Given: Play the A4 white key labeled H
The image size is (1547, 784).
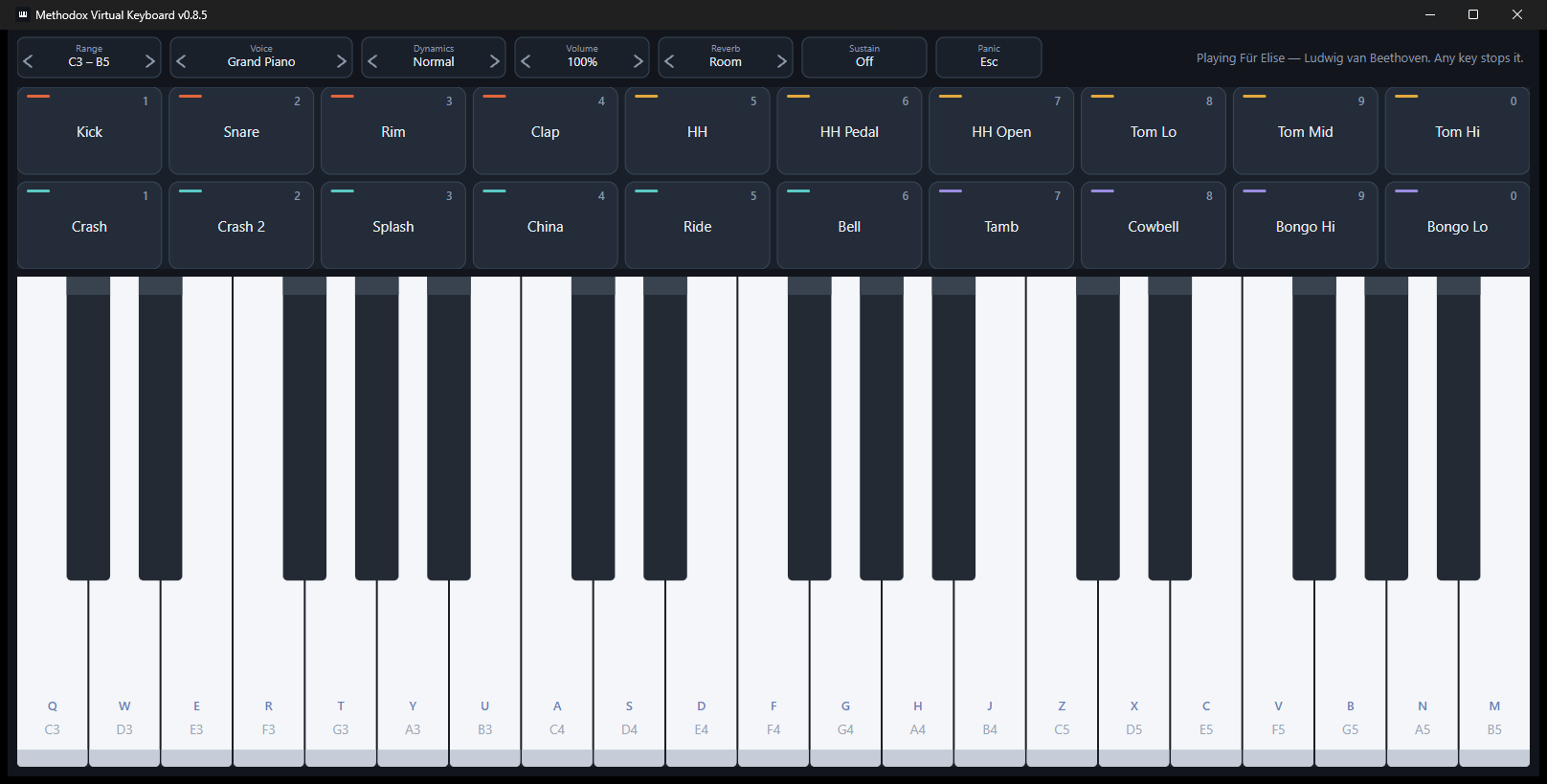Looking at the screenshot, I should coord(918,670).
